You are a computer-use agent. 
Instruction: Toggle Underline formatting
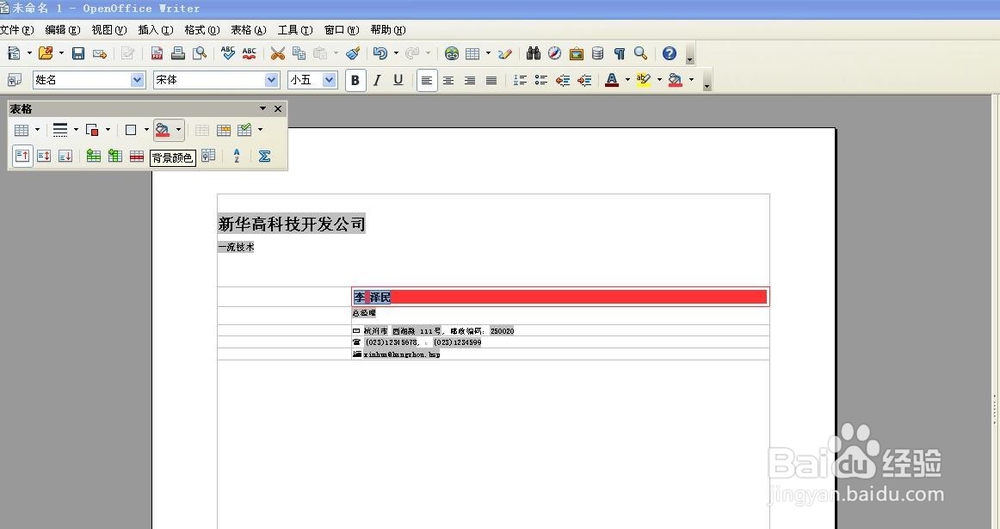pos(399,80)
